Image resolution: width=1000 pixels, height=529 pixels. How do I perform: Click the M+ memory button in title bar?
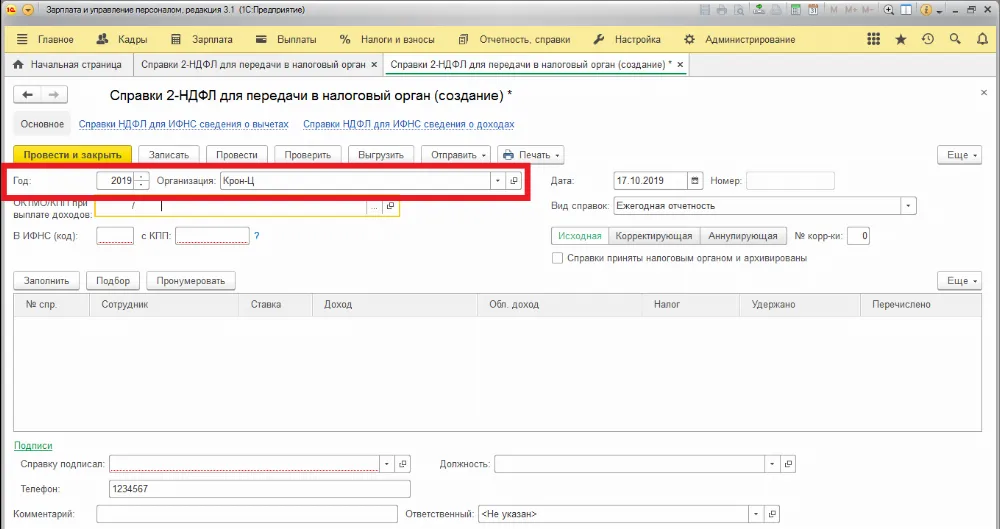851,10
